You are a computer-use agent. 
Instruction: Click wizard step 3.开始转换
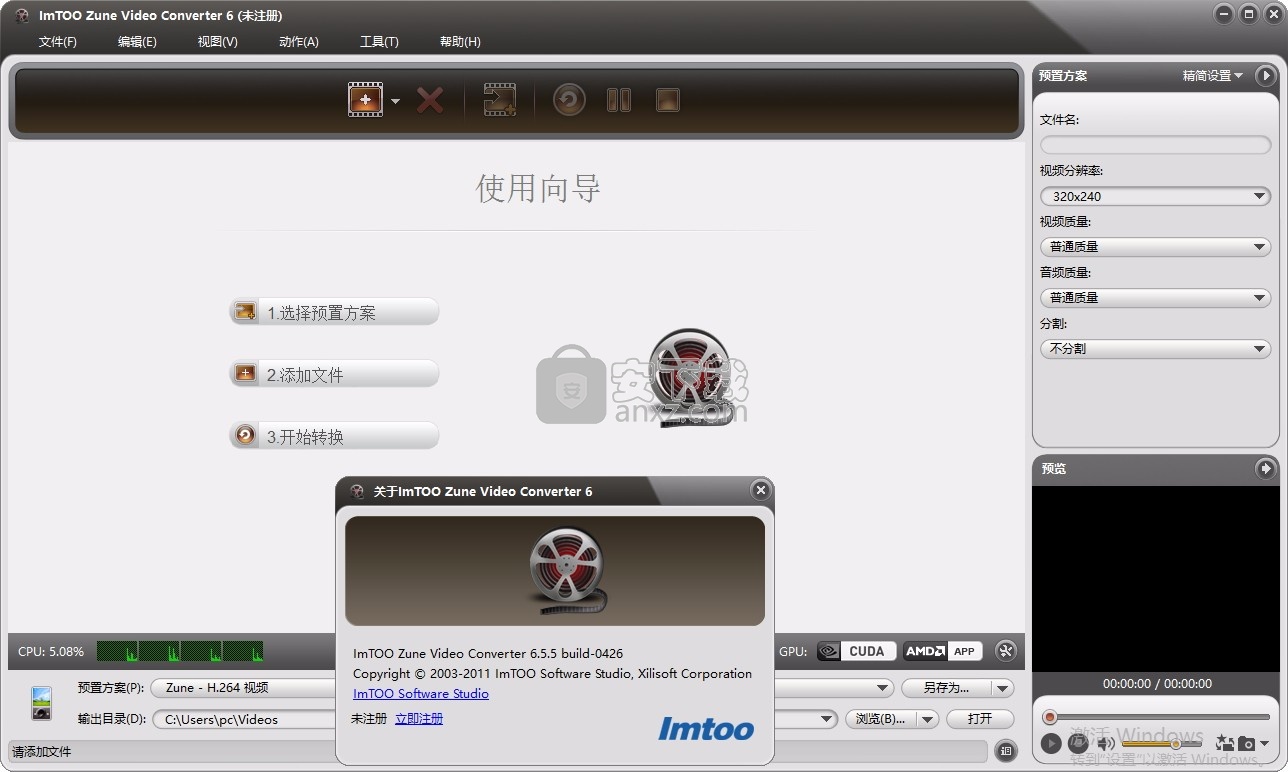(334, 436)
